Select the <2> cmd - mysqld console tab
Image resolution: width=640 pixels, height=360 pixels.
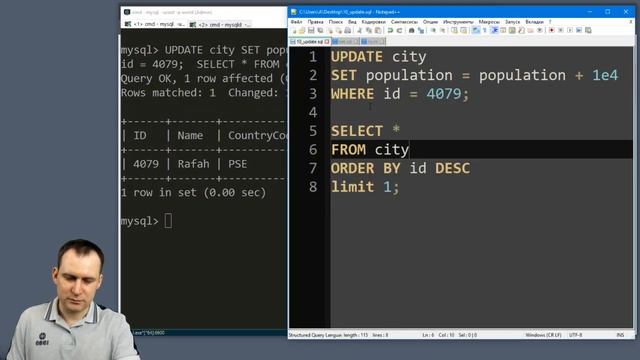pos(220,24)
